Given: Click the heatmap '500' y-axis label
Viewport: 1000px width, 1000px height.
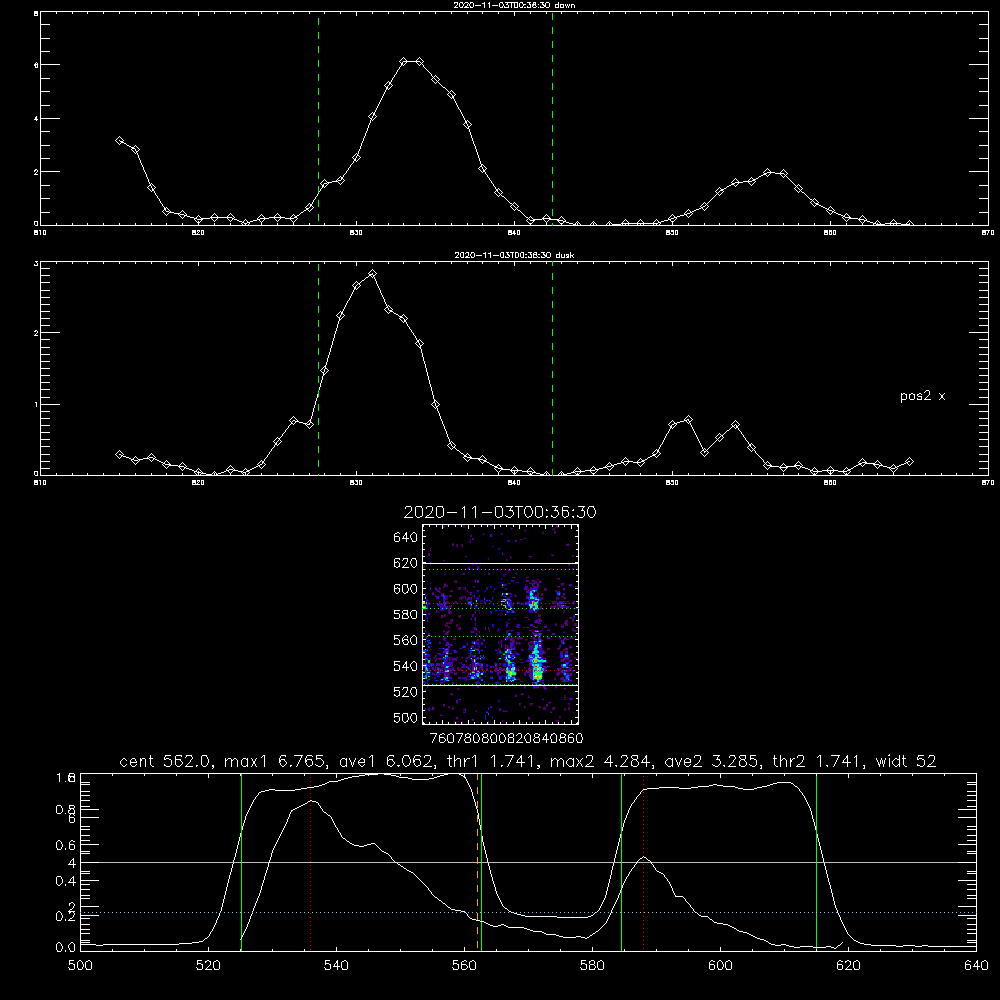Looking at the screenshot, I should 406,717.
